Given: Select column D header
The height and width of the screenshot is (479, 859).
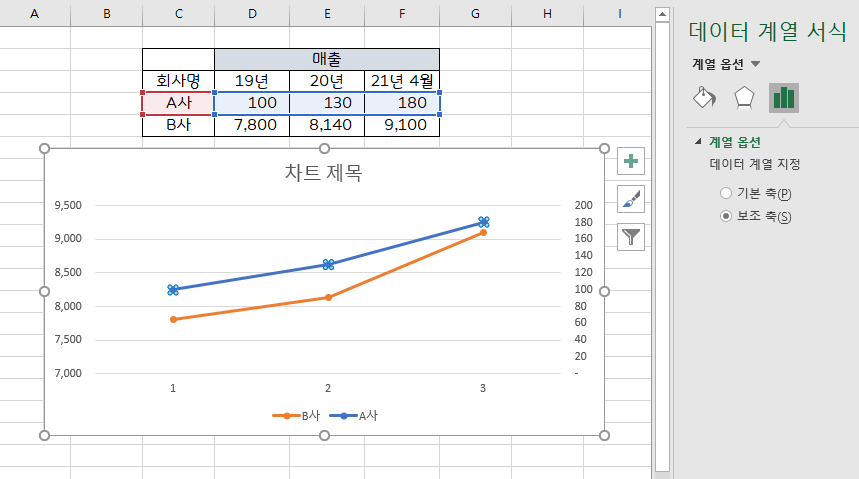Looking at the screenshot, I should tap(252, 14).
